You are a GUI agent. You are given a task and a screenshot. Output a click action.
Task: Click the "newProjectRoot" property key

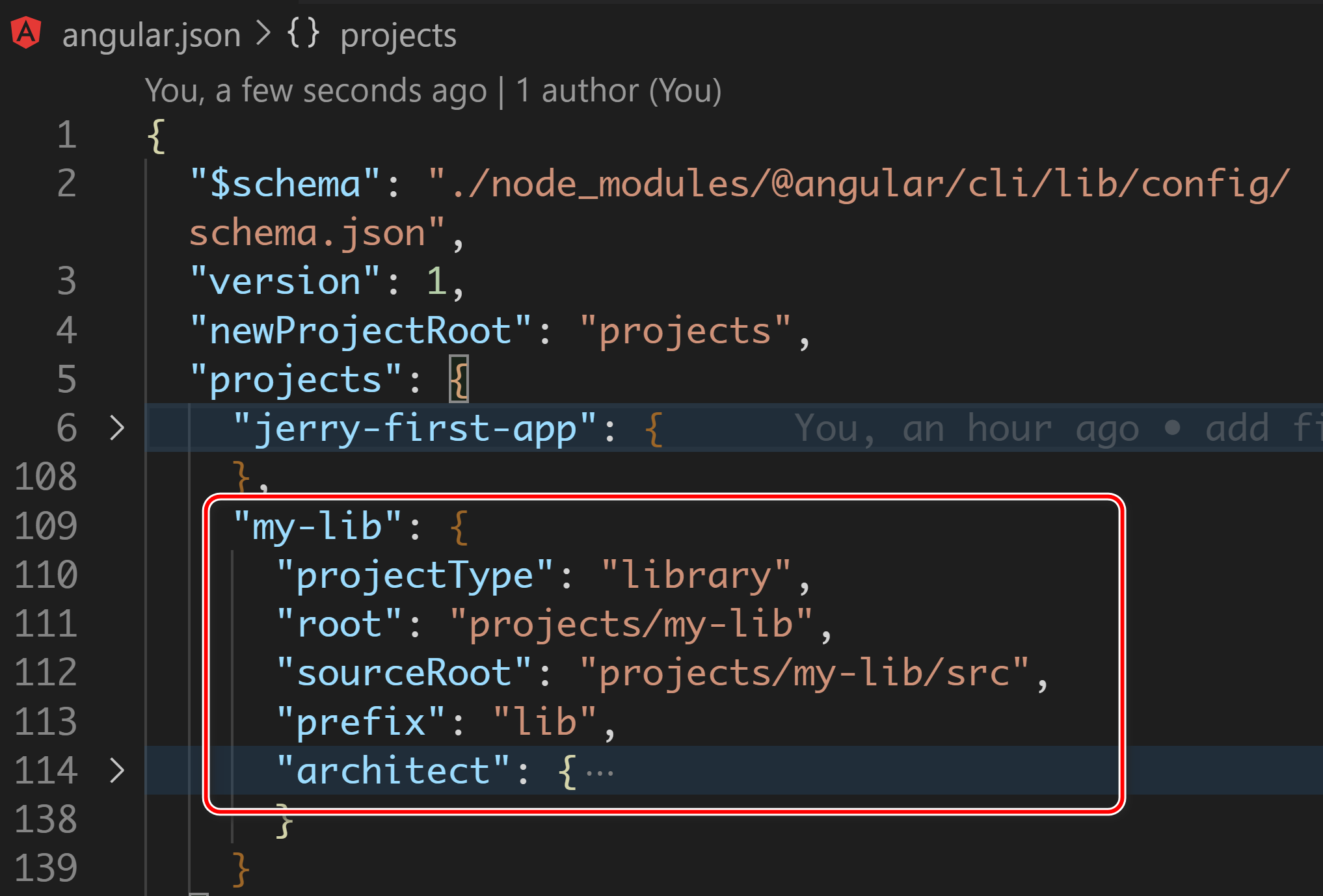click(360, 331)
